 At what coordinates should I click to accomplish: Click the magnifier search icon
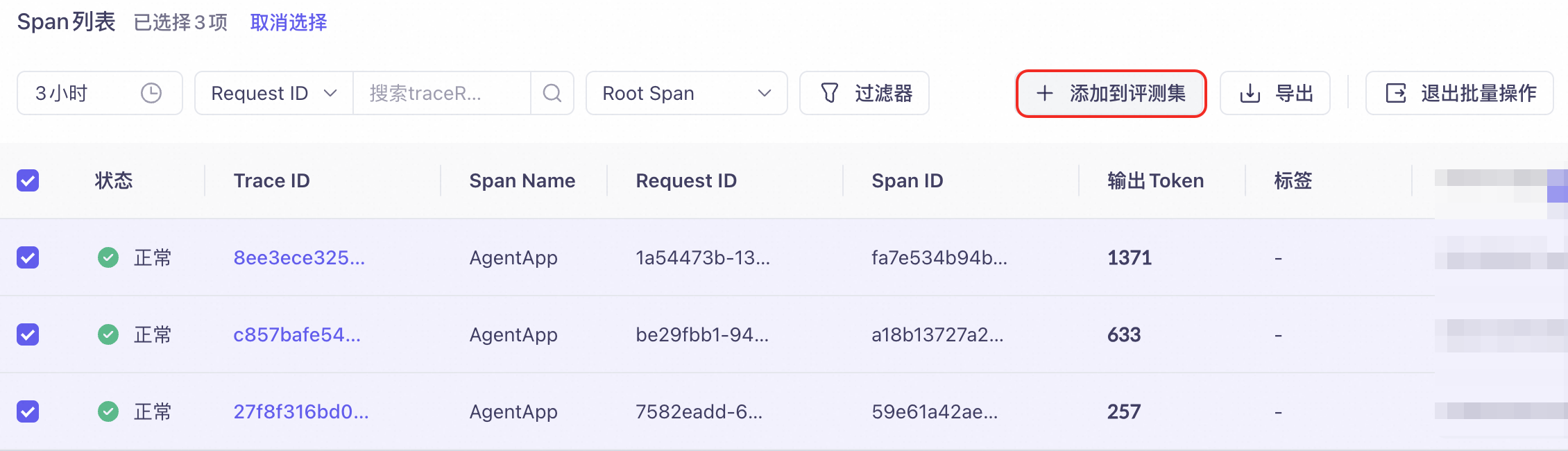tap(552, 93)
